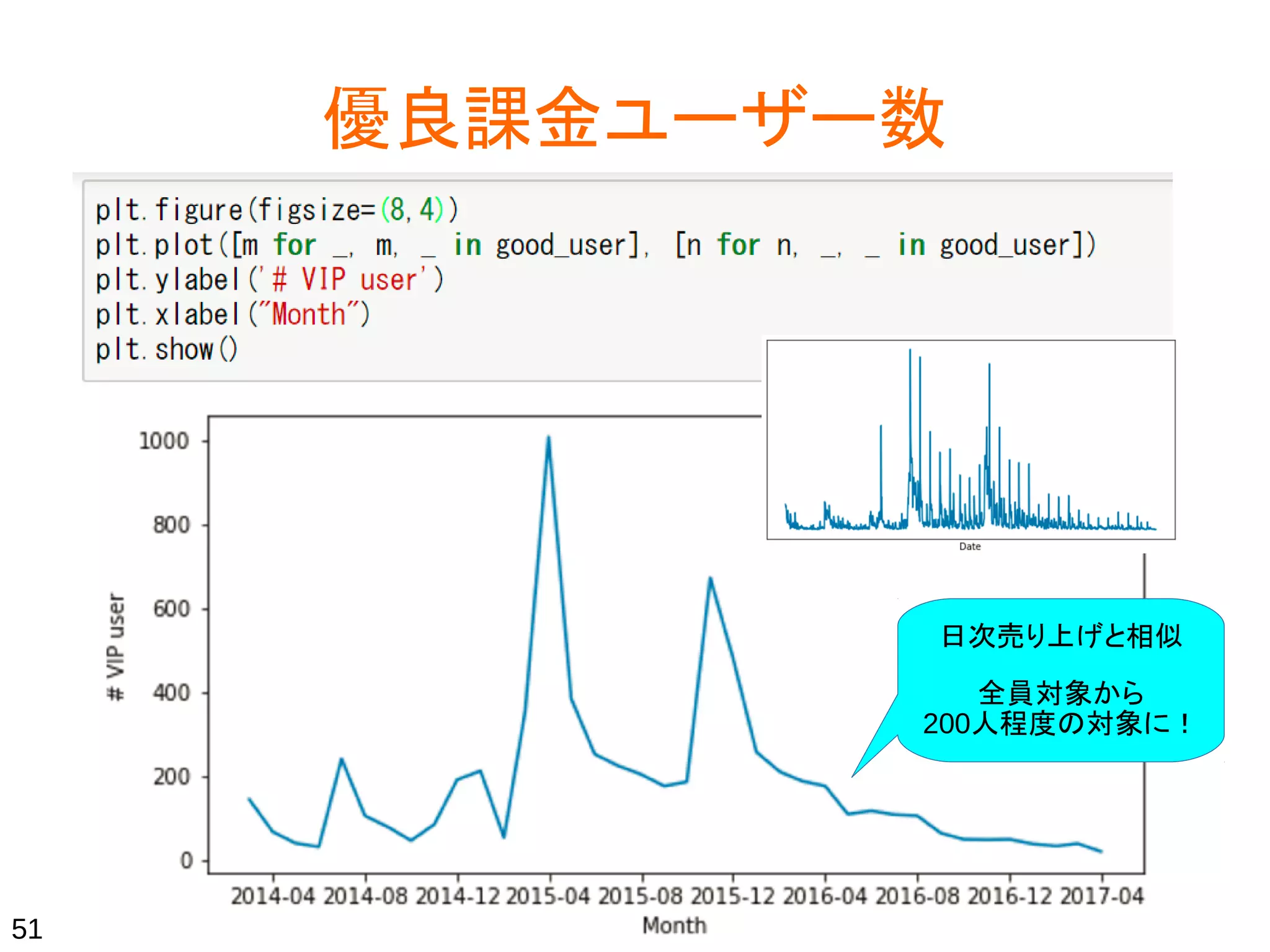Screen dimensions: 1270x952
Task: Click the '# VIP user' y-axis label
Action: click(115, 647)
